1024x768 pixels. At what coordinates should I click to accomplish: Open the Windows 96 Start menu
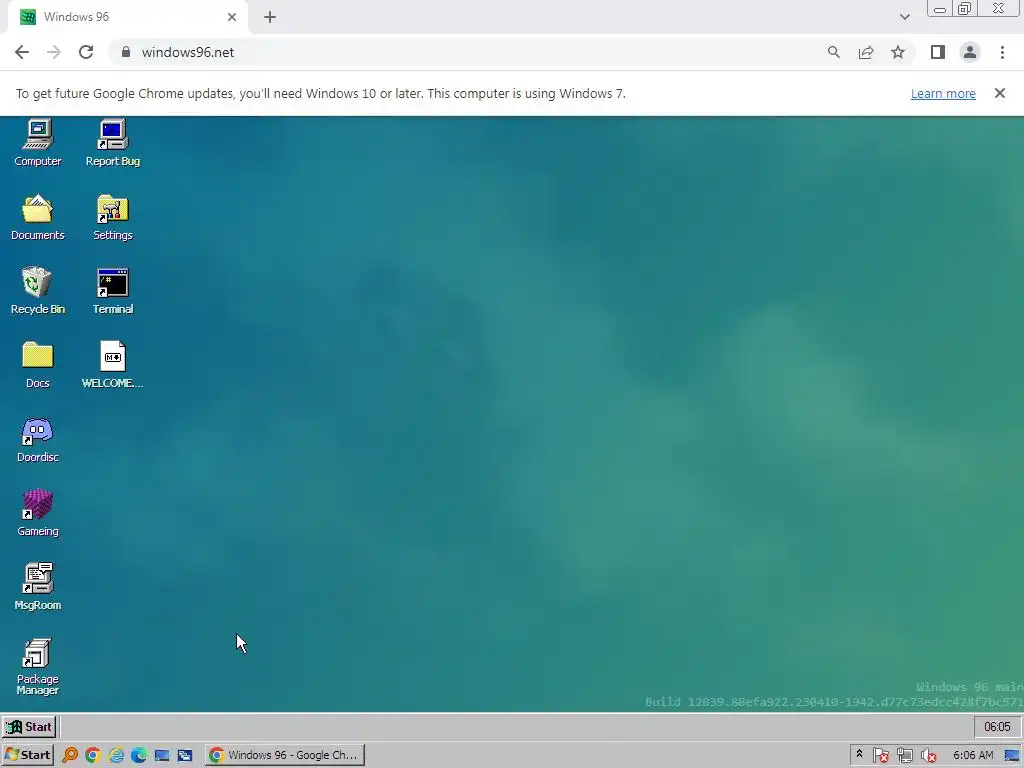coord(29,727)
